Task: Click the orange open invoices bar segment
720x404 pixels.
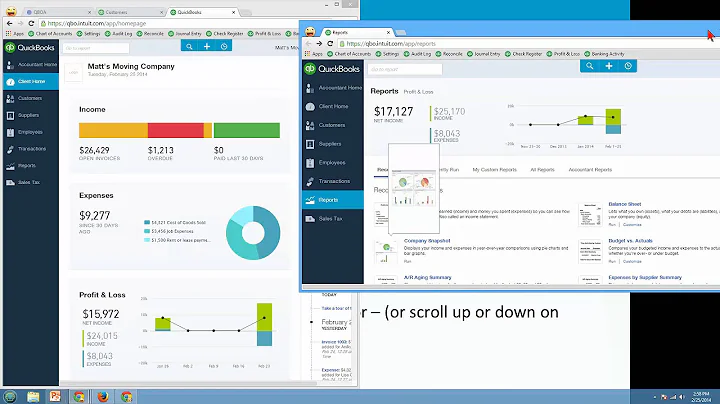Action: [x=113, y=130]
